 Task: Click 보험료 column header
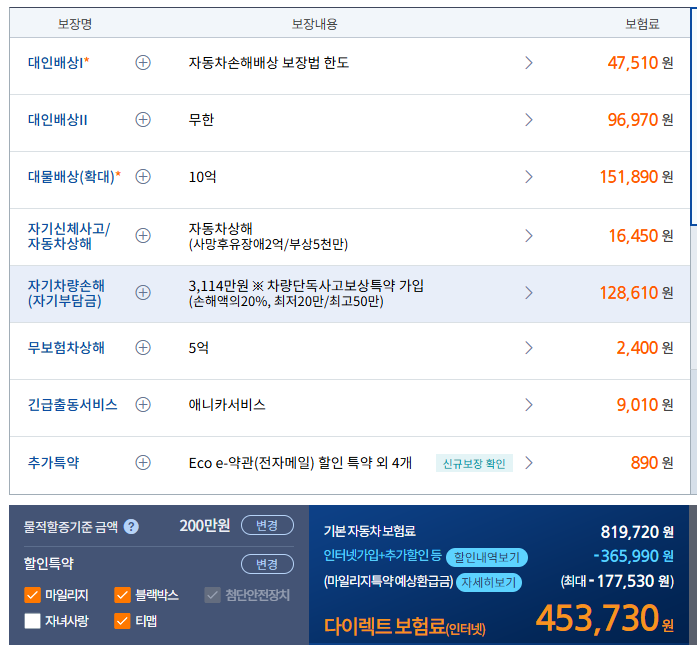[x=642, y=24]
